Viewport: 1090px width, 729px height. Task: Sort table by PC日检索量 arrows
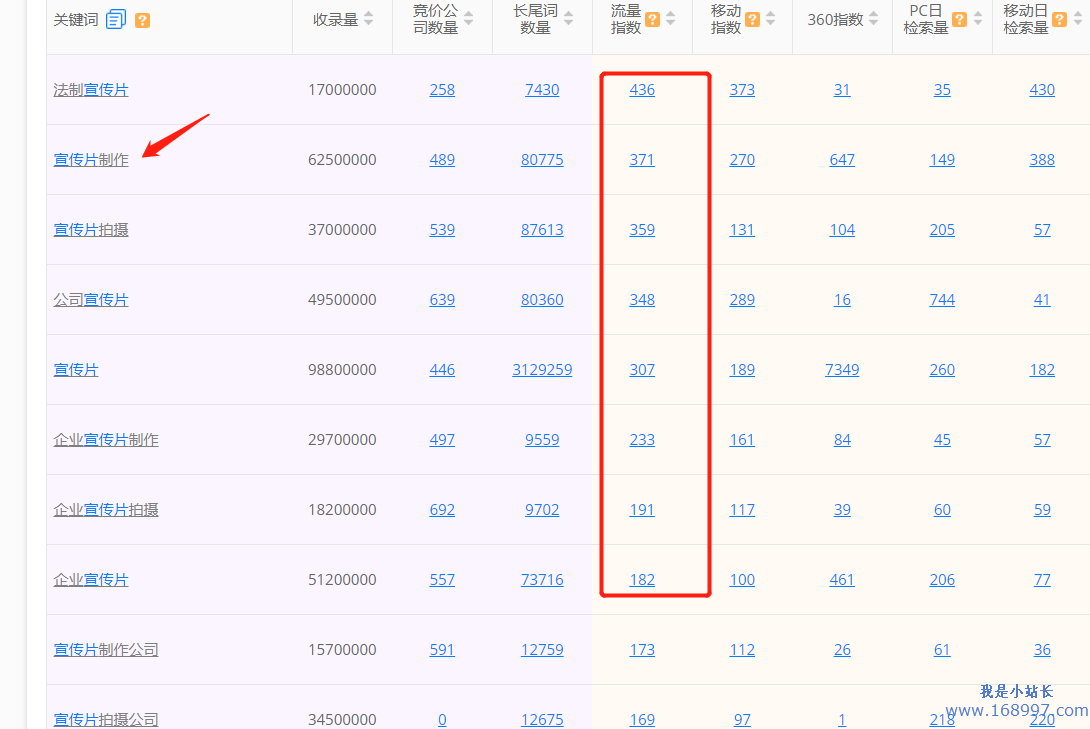coord(978,19)
